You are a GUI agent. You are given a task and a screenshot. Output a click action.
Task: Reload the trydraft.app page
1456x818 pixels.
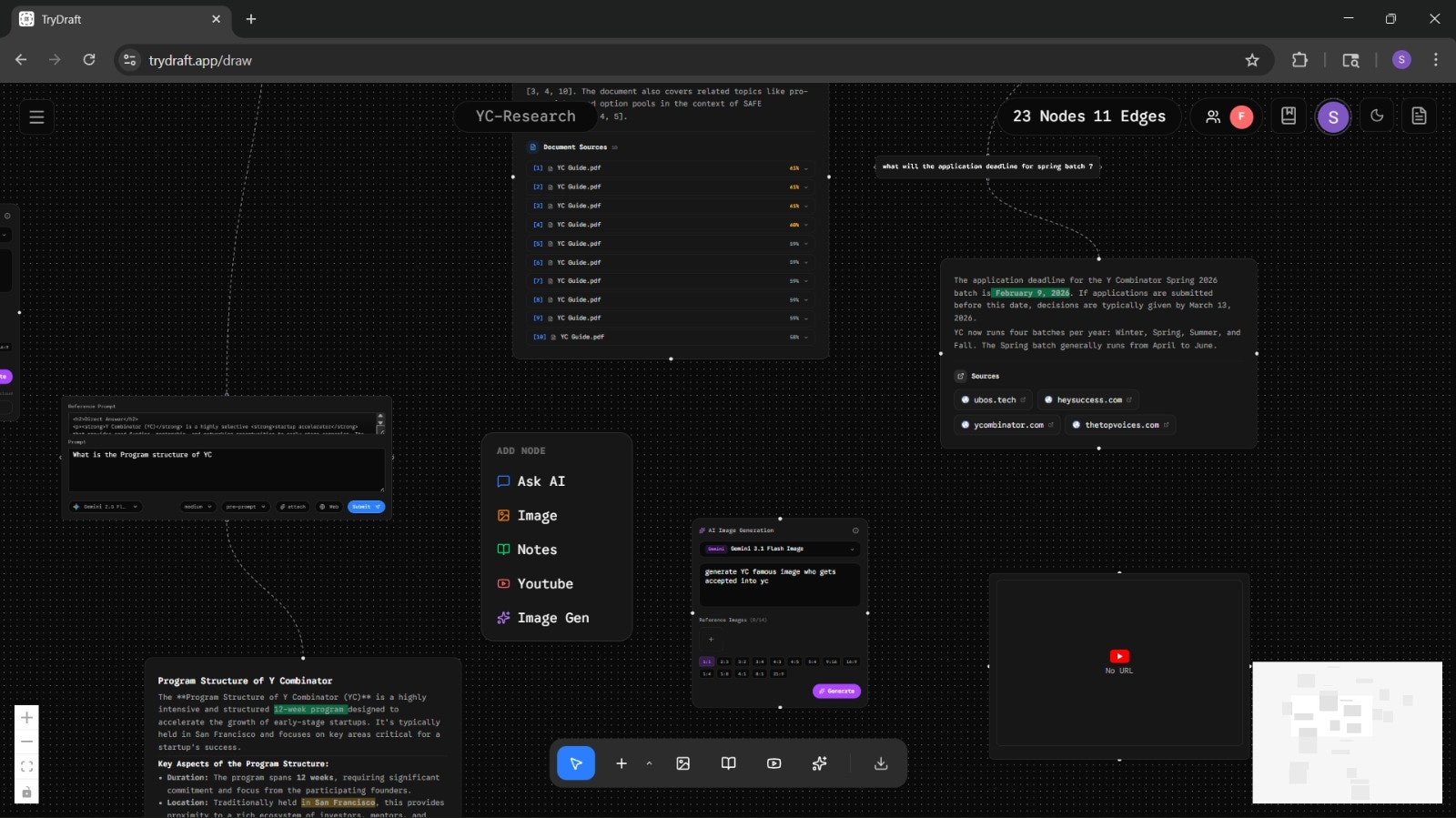(89, 60)
